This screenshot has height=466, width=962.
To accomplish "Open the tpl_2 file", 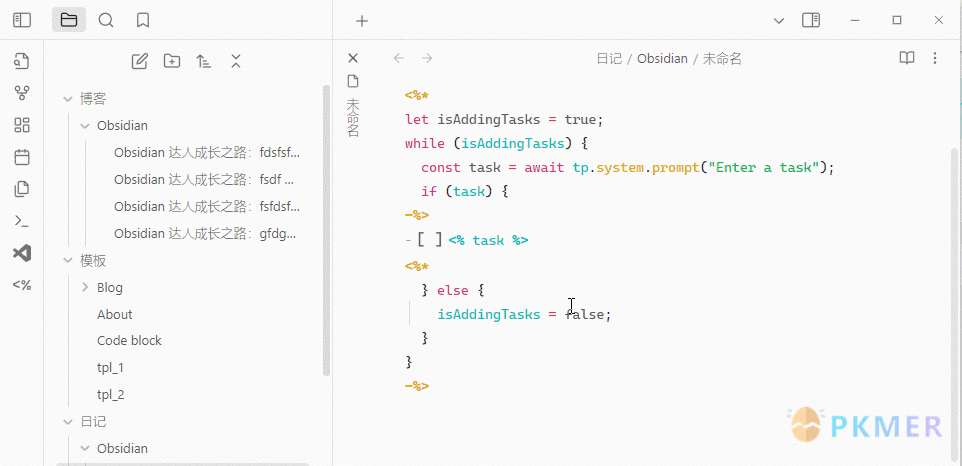I will click(x=110, y=395).
